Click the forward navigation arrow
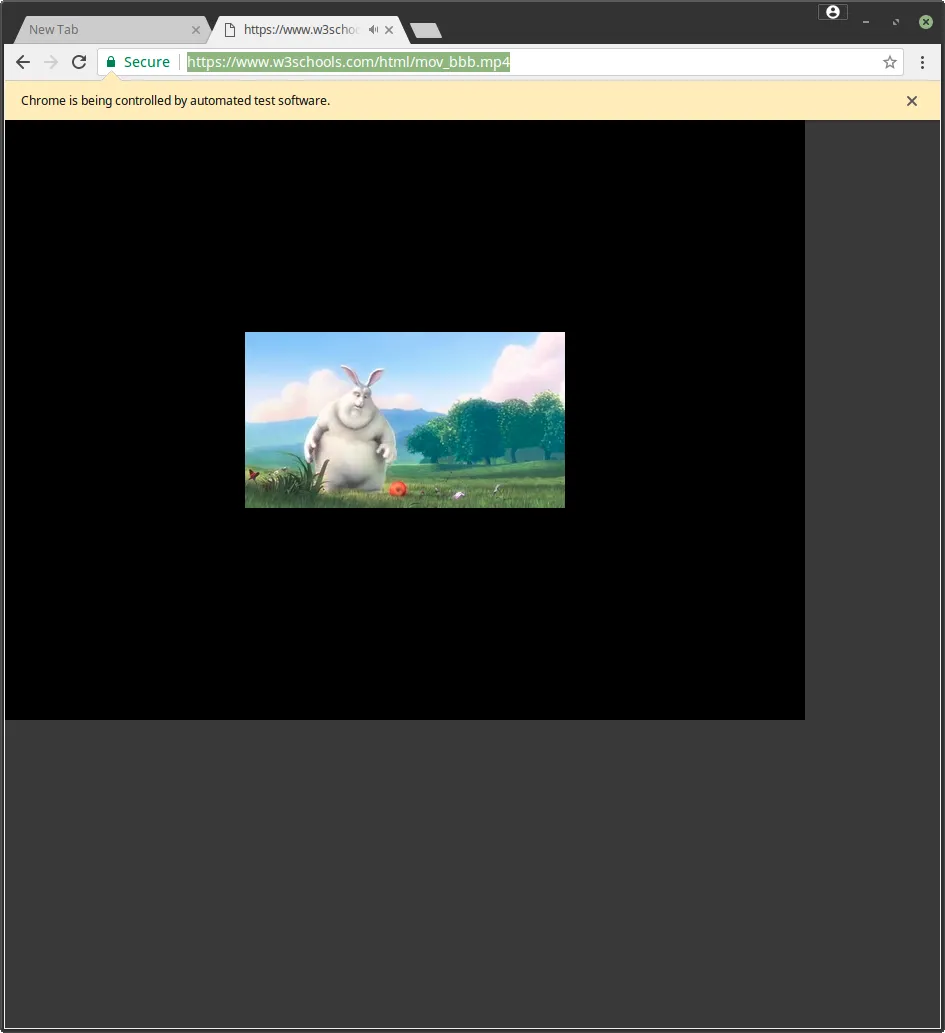 (51, 62)
